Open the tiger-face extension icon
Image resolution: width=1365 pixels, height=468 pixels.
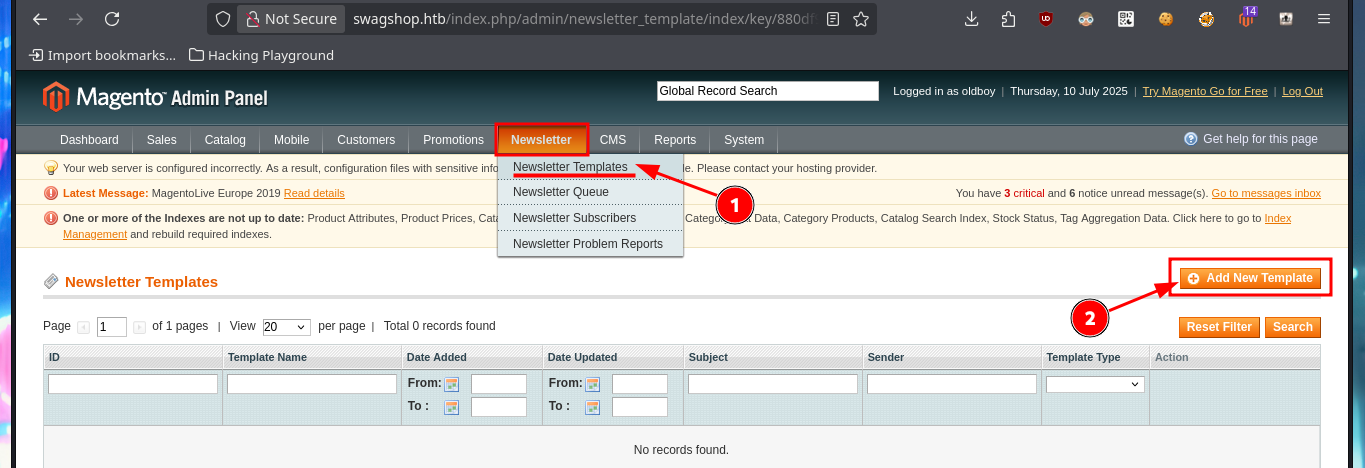(1206, 19)
